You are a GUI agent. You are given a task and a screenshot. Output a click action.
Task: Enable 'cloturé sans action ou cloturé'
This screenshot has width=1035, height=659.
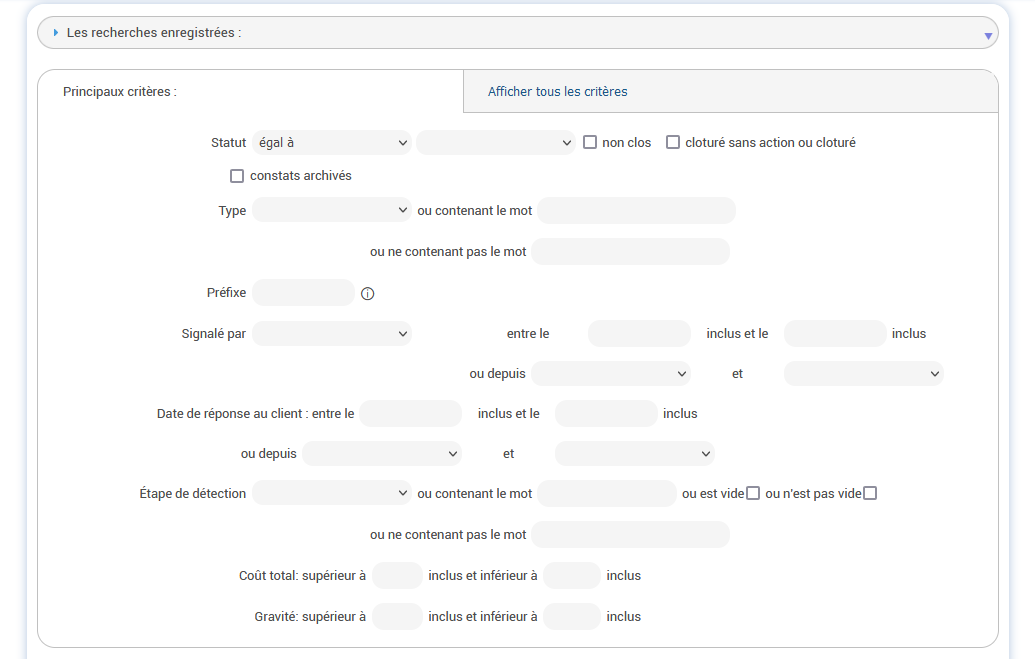673,142
